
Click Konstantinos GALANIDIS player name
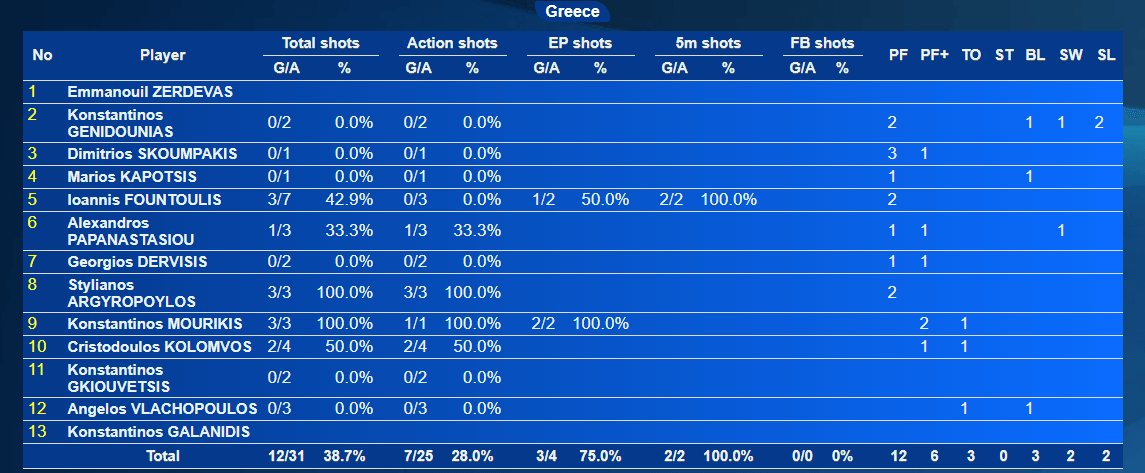[158, 432]
